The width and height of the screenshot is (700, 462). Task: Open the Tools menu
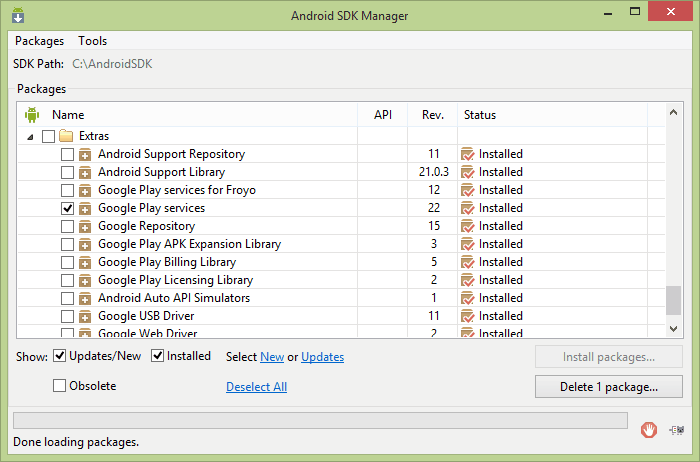pos(93,41)
